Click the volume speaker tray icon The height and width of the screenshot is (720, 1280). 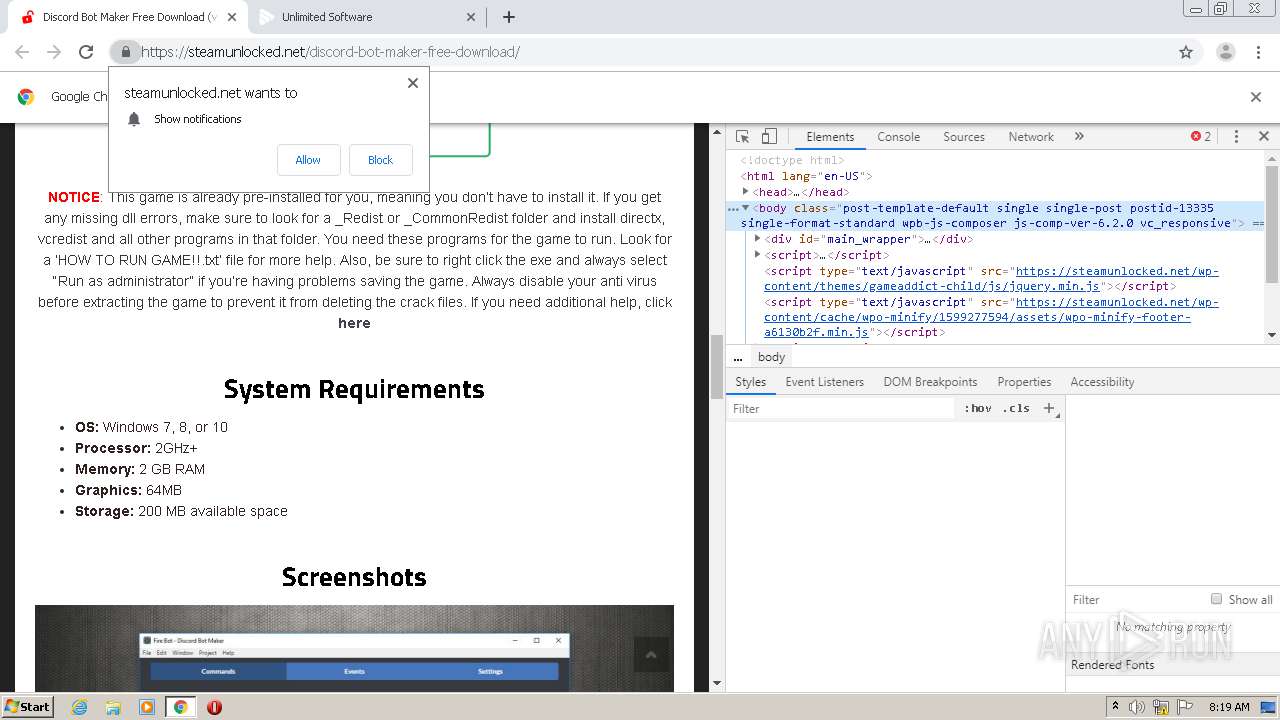point(1138,707)
